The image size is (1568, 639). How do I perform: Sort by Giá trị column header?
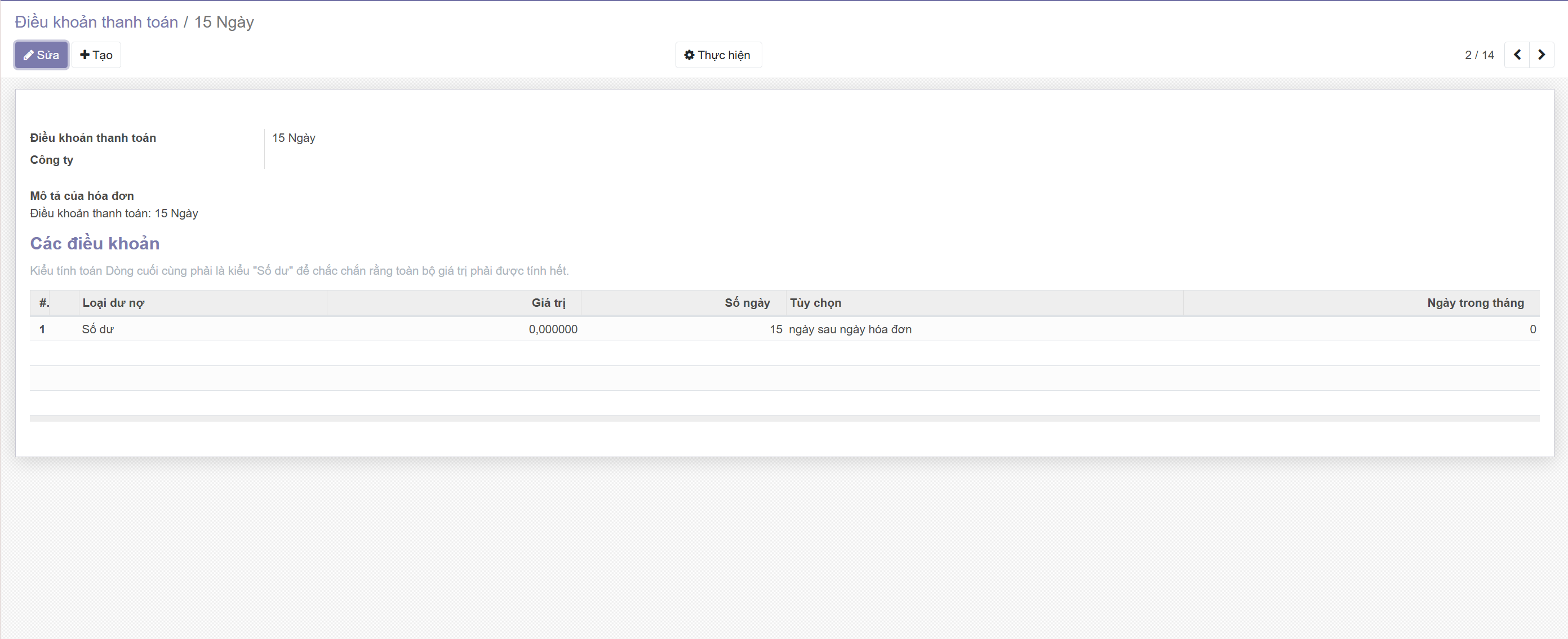pyautogui.click(x=548, y=303)
